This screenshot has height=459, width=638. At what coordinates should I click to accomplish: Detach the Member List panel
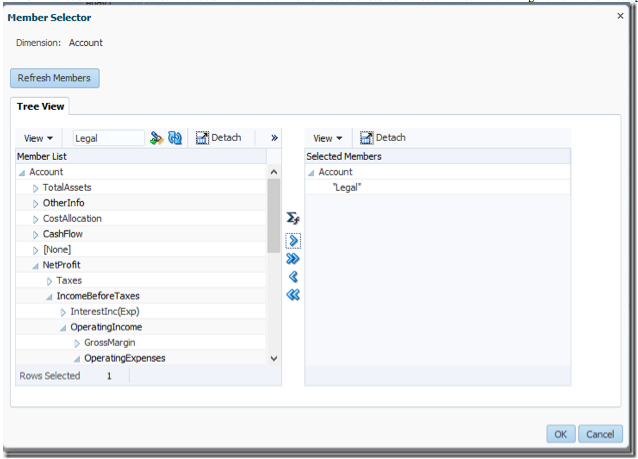(218, 138)
